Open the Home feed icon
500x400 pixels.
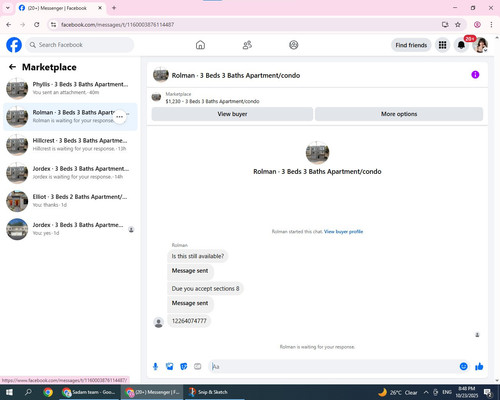coord(200,45)
